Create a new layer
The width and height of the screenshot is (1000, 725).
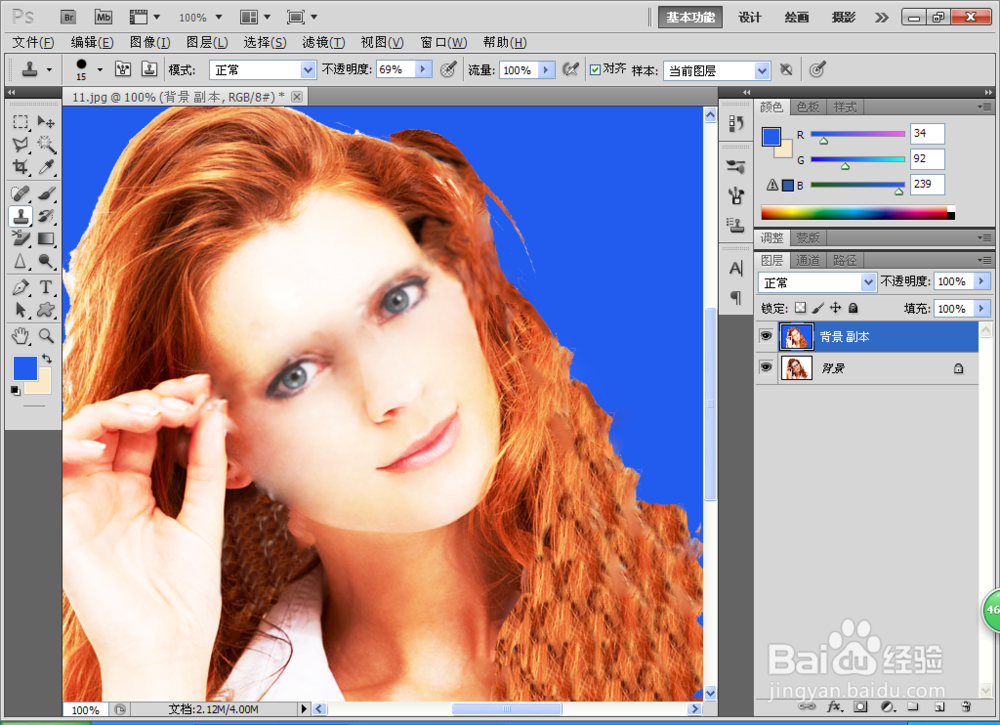(939, 707)
